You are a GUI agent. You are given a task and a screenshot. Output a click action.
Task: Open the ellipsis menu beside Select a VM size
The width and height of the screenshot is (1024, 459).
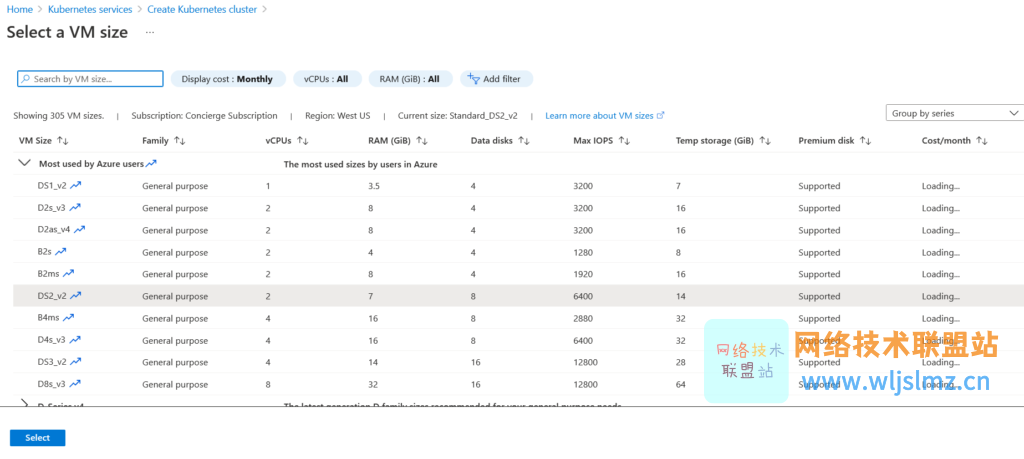(x=150, y=32)
